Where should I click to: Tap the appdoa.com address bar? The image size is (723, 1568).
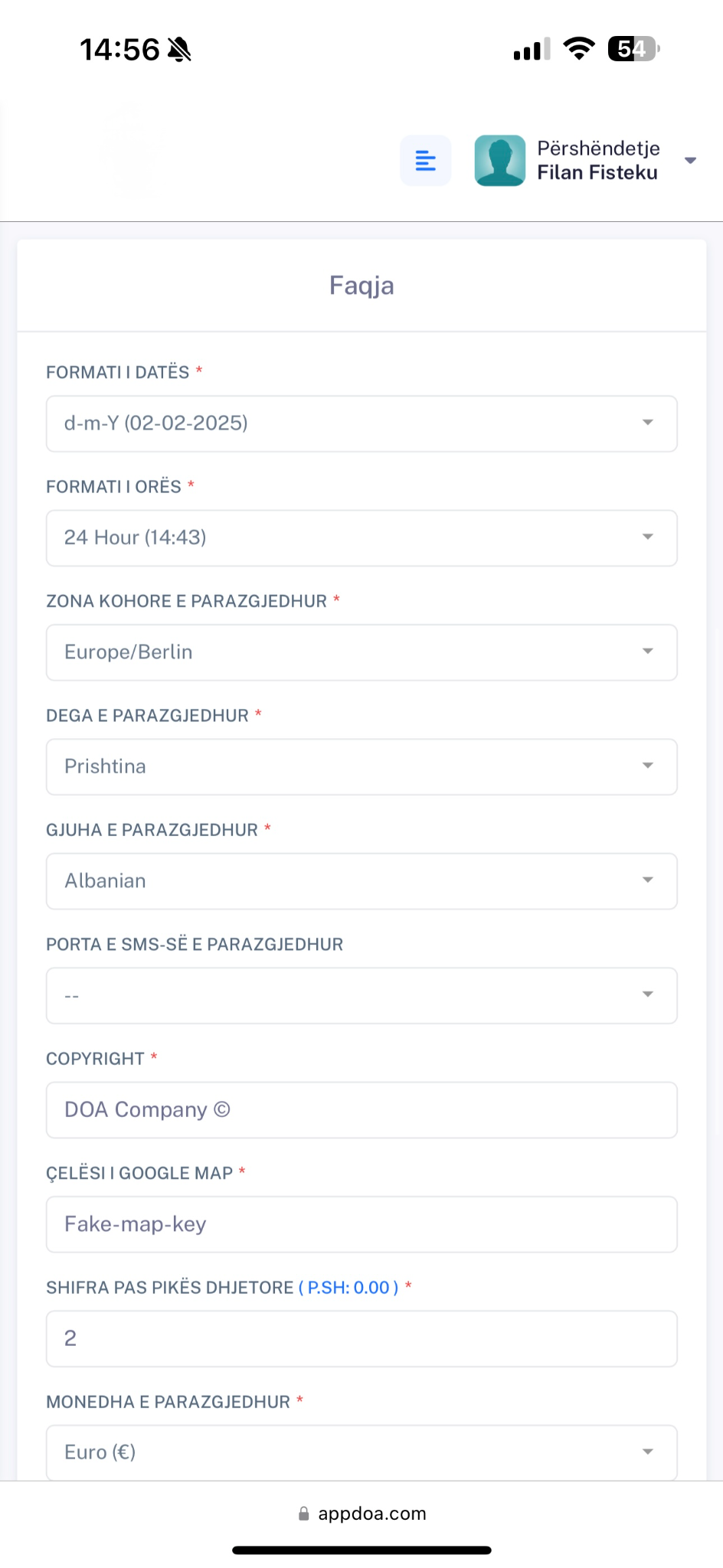tap(362, 1514)
